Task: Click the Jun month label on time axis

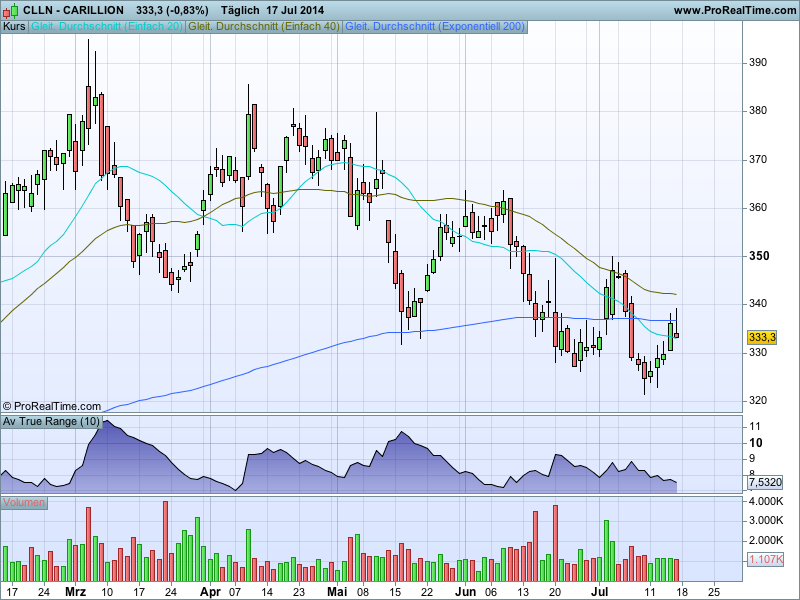Action: point(465,592)
